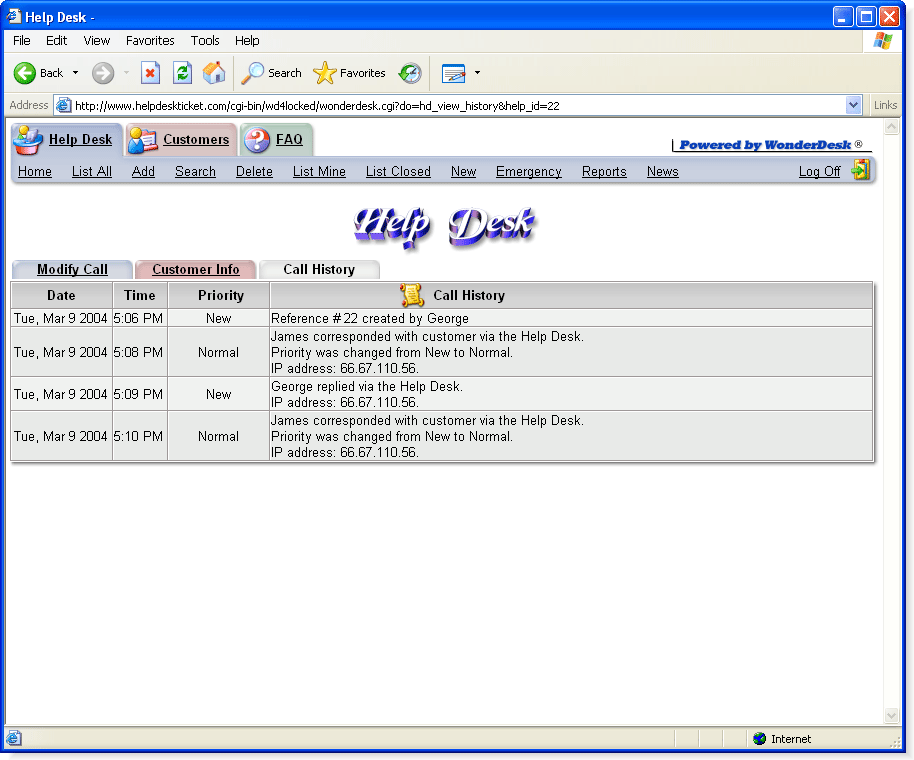This screenshot has width=914, height=760.
Task: Click the Search navigation link
Action: (195, 171)
